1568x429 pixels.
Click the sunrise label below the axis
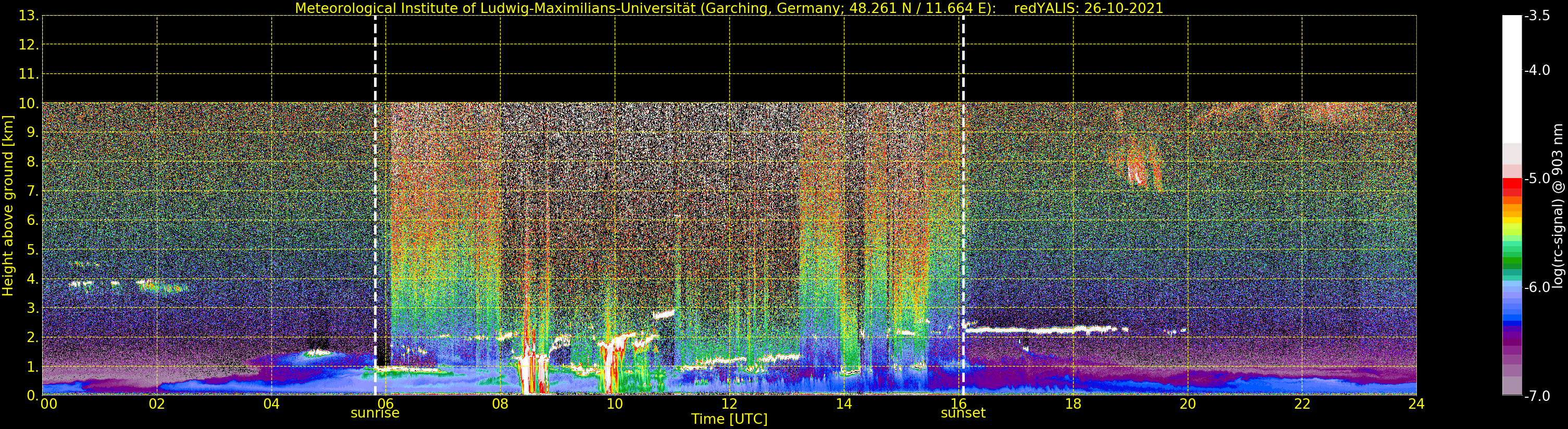click(x=375, y=413)
